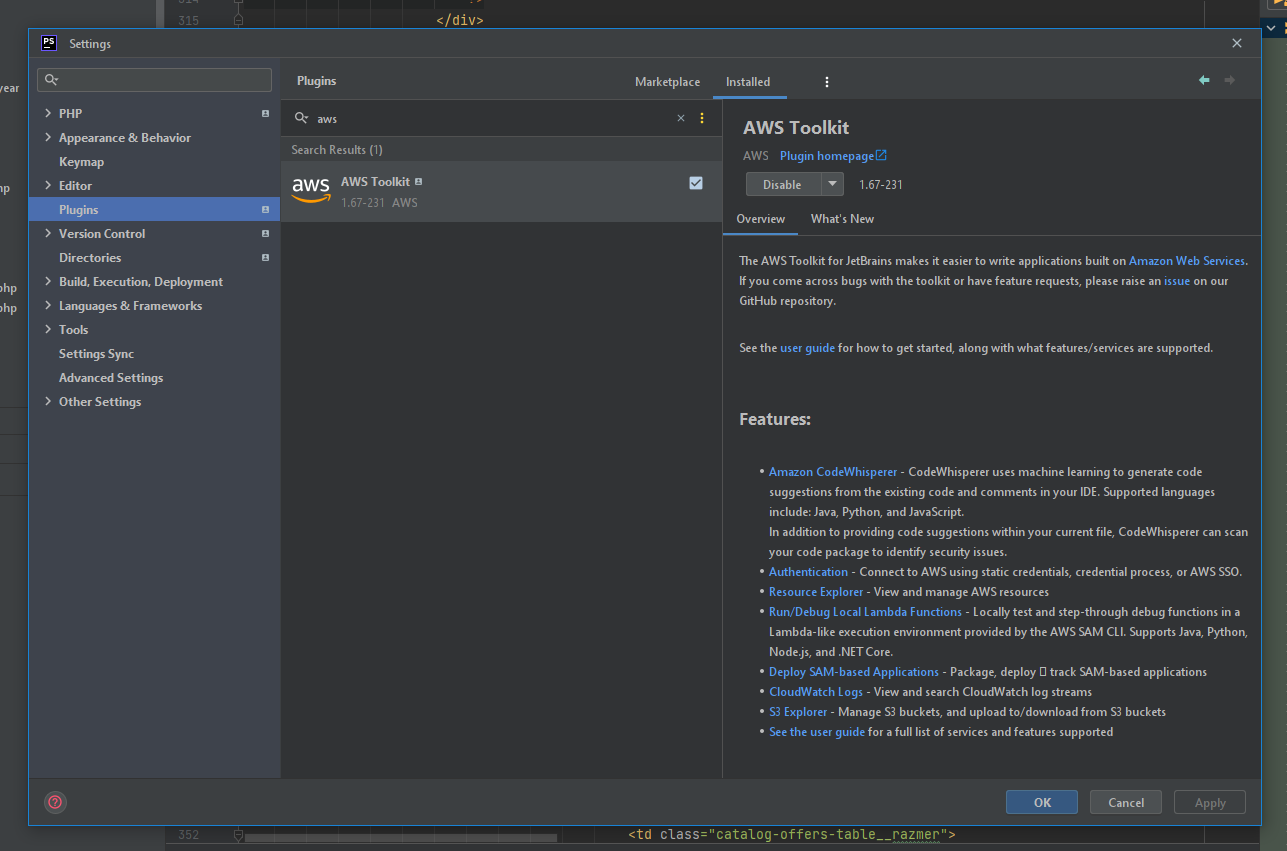The image size is (1287, 851).
Task: Click the Apply button
Action: click(1210, 802)
